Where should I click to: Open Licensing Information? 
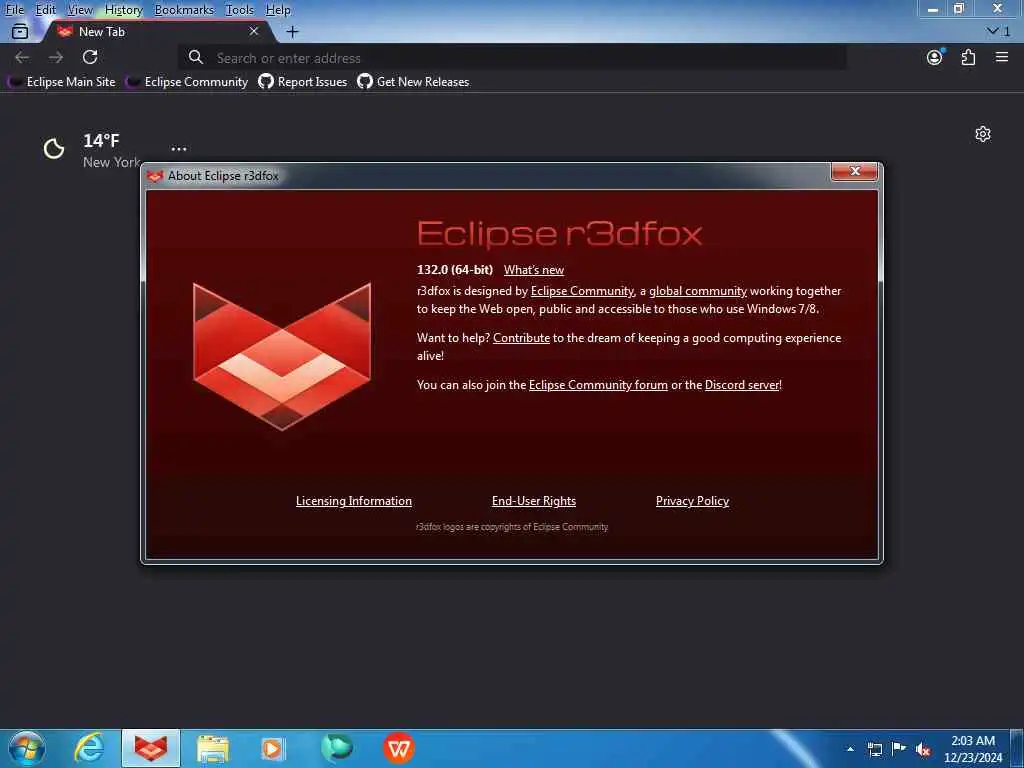click(354, 501)
